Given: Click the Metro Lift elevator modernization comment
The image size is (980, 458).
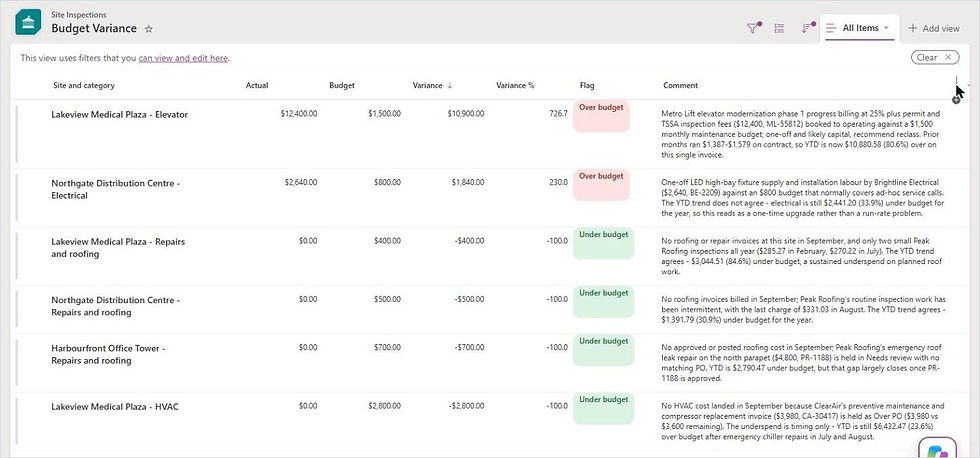Looking at the screenshot, I should 802,134.
